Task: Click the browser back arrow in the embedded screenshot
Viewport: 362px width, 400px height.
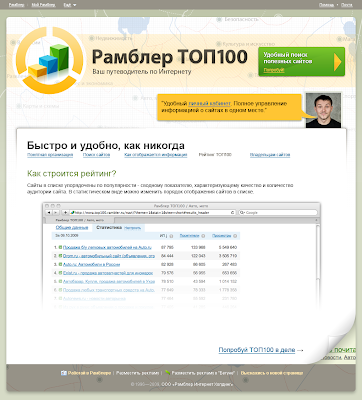Action: (49, 212)
